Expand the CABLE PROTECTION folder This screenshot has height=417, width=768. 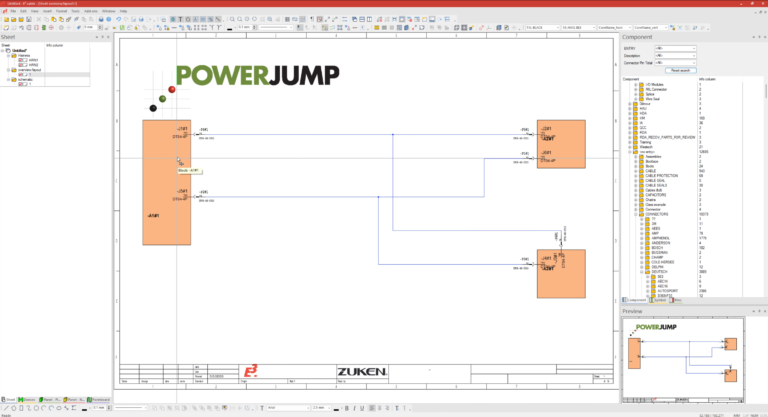coord(636,176)
